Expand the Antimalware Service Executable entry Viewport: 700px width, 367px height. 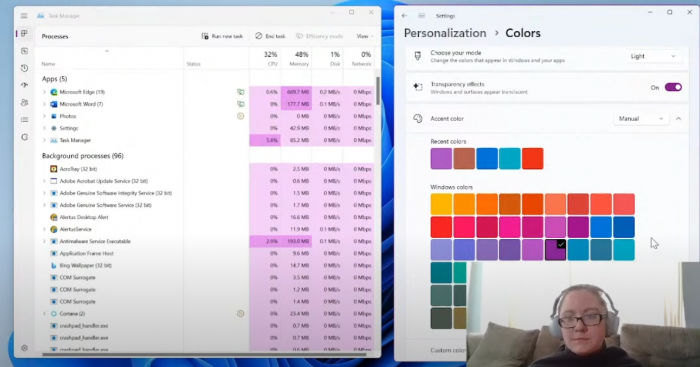tap(44, 241)
